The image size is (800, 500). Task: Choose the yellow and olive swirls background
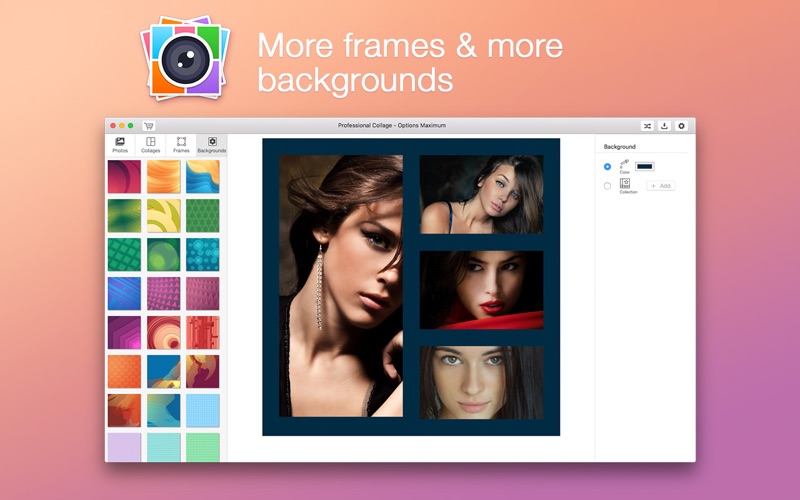tap(163, 215)
